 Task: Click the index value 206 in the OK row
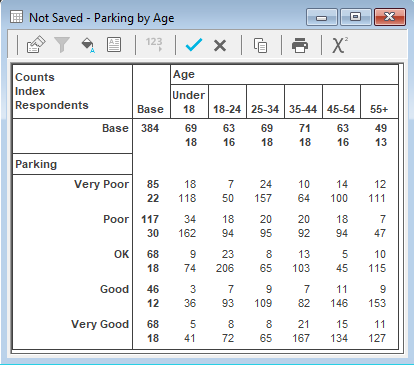tap(225, 268)
